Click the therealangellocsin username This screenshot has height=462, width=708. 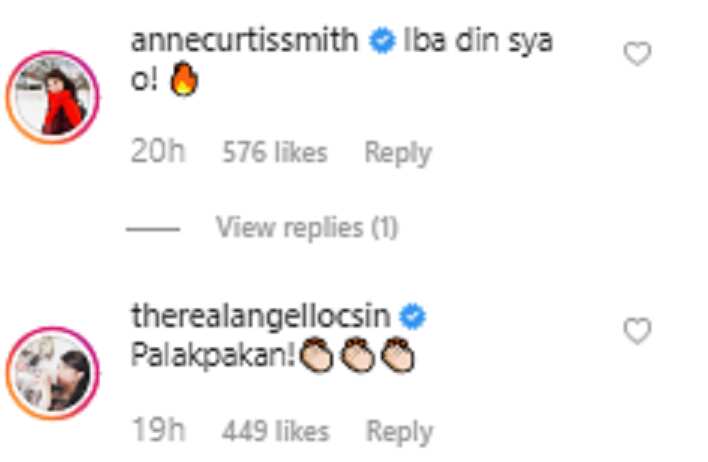[x=261, y=316]
